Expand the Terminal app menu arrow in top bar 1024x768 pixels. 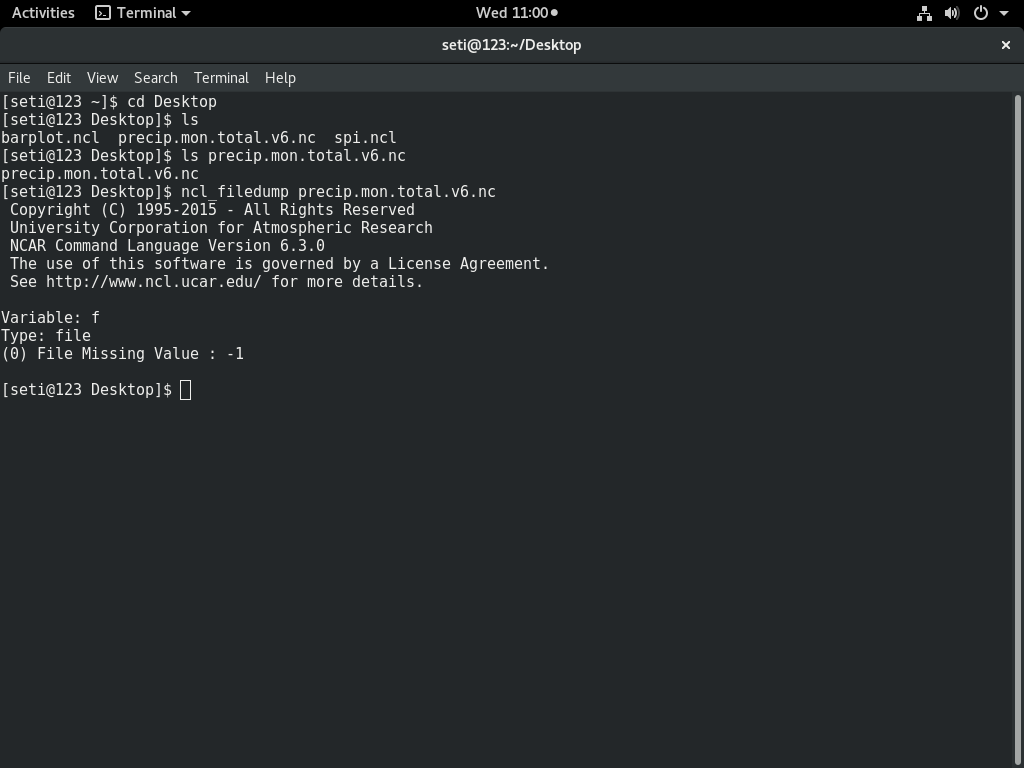coord(186,13)
